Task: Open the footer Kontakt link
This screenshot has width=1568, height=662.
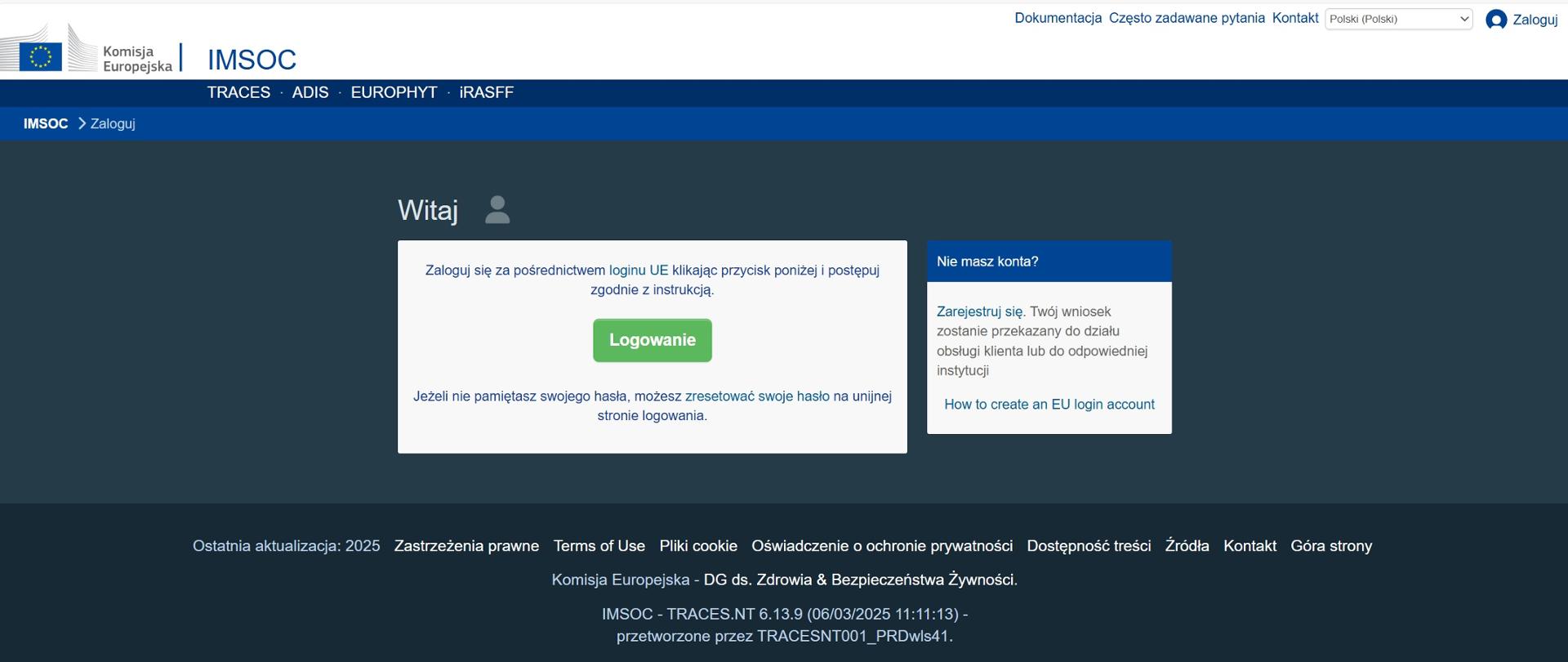Action: (1249, 546)
